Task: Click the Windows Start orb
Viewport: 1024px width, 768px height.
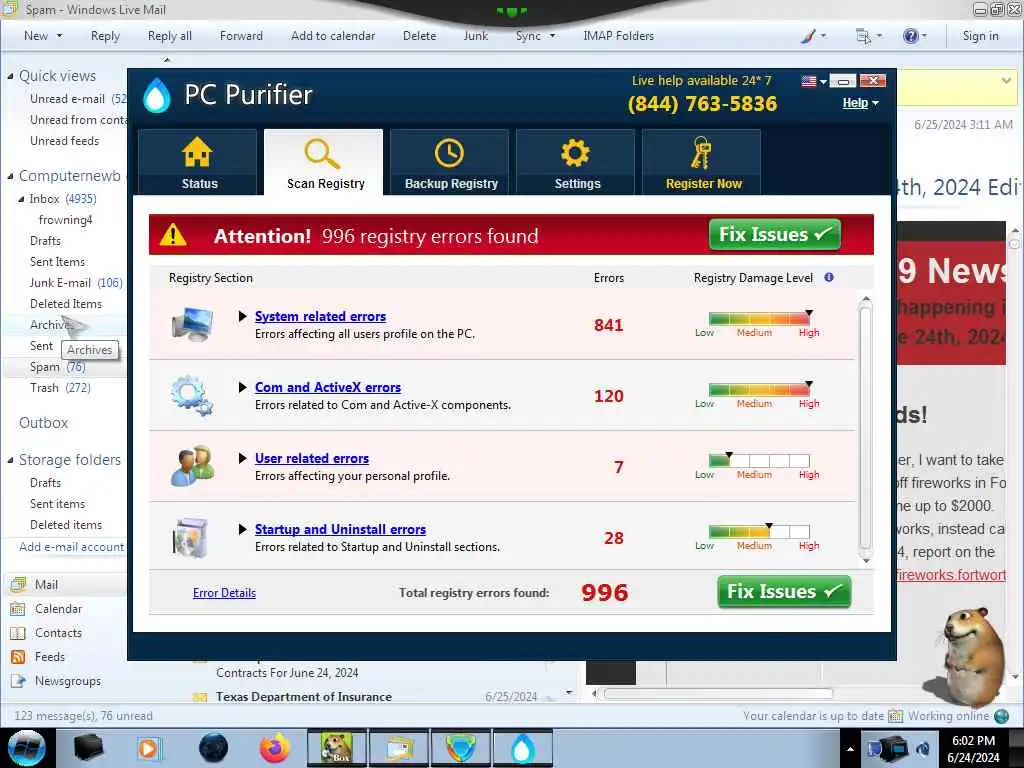Action: point(27,748)
